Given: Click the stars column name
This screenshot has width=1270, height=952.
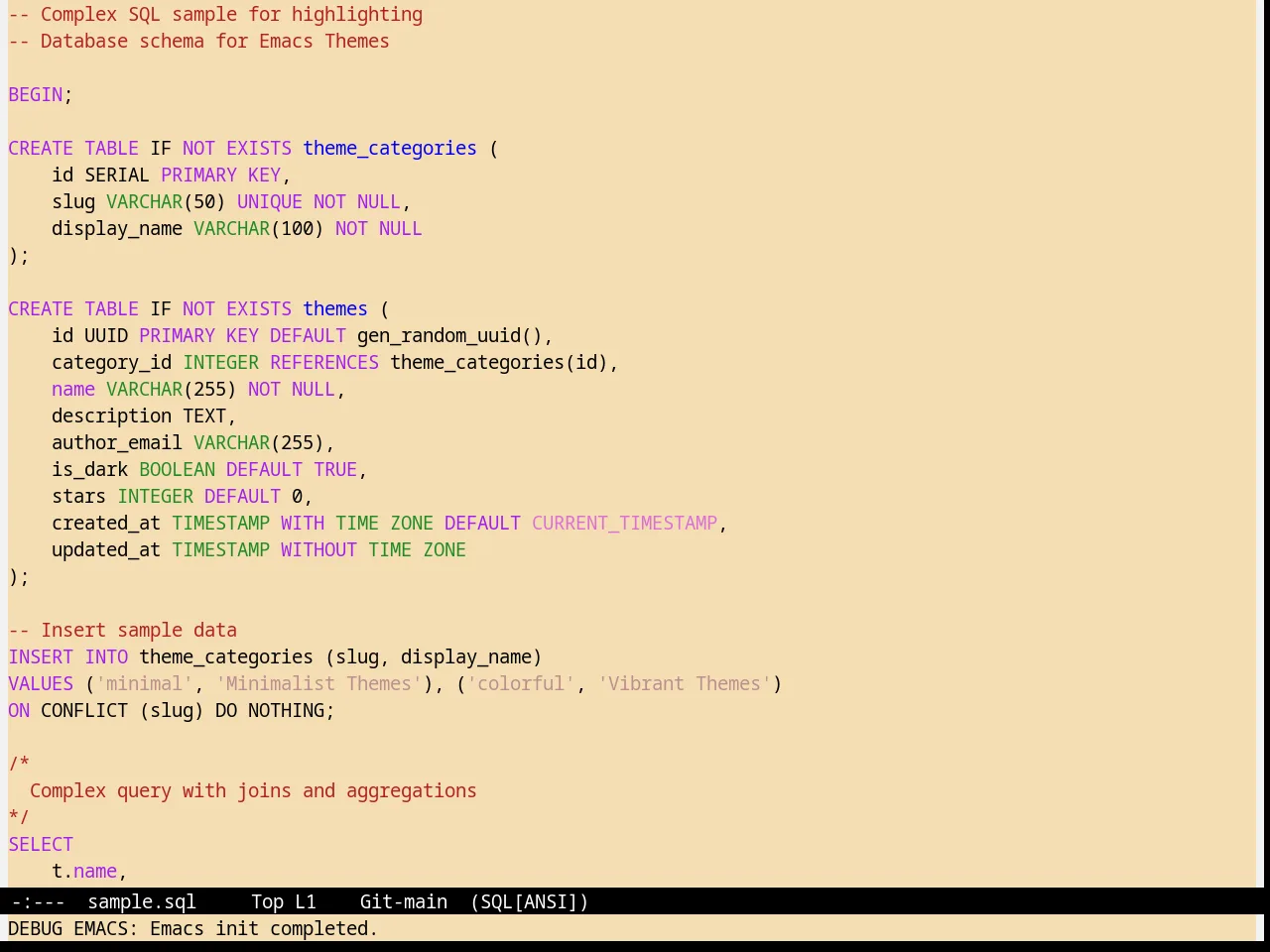Looking at the screenshot, I should 78,496.
